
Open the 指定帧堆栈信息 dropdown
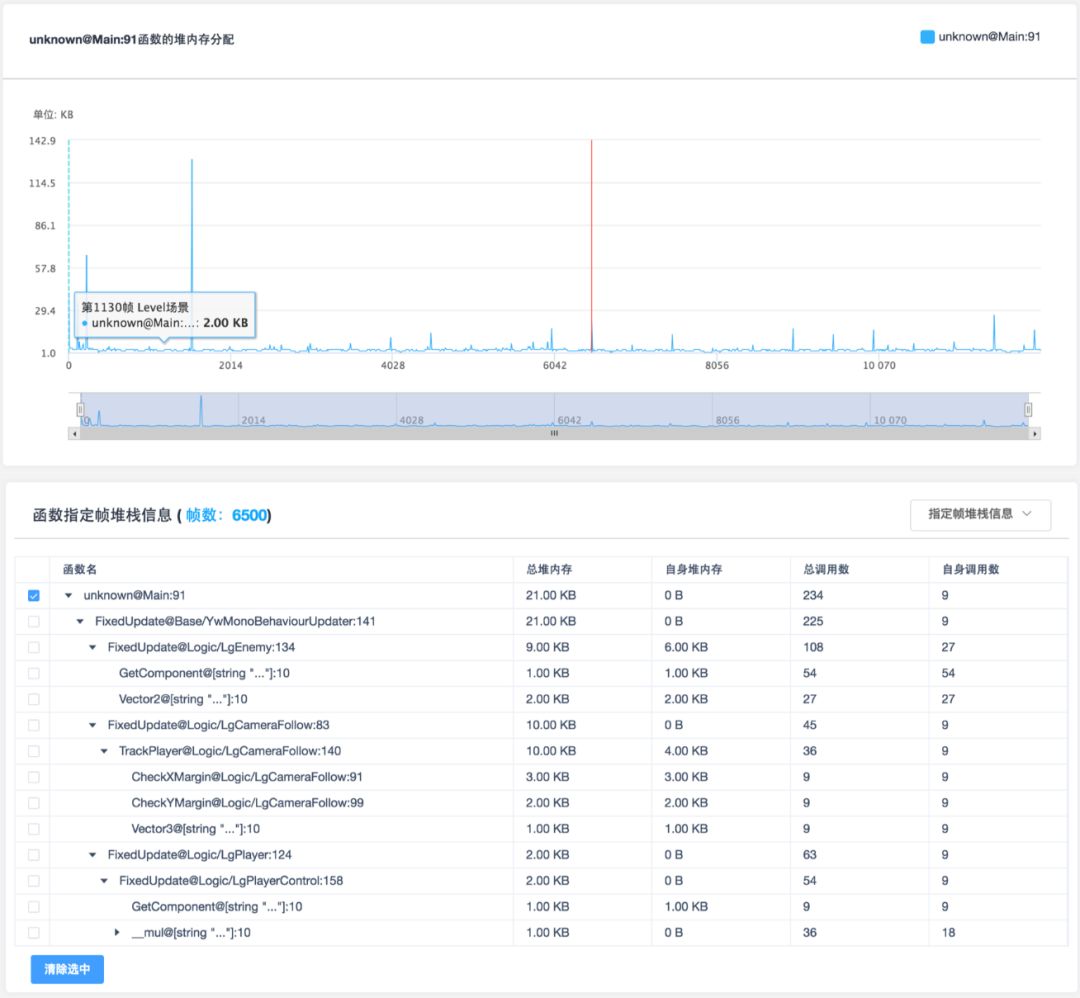pyautogui.click(x=980, y=514)
